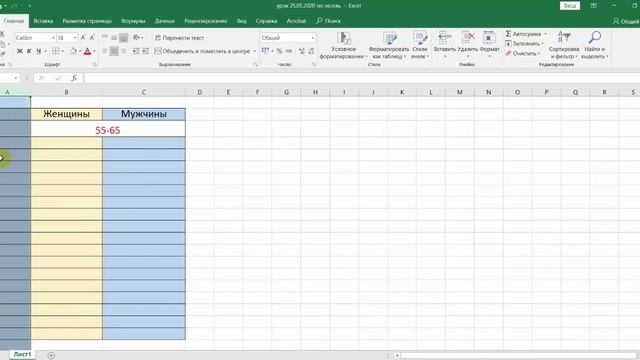The width and height of the screenshot is (640, 360).
Task: Apply accounting number format icon
Action: [265, 51]
